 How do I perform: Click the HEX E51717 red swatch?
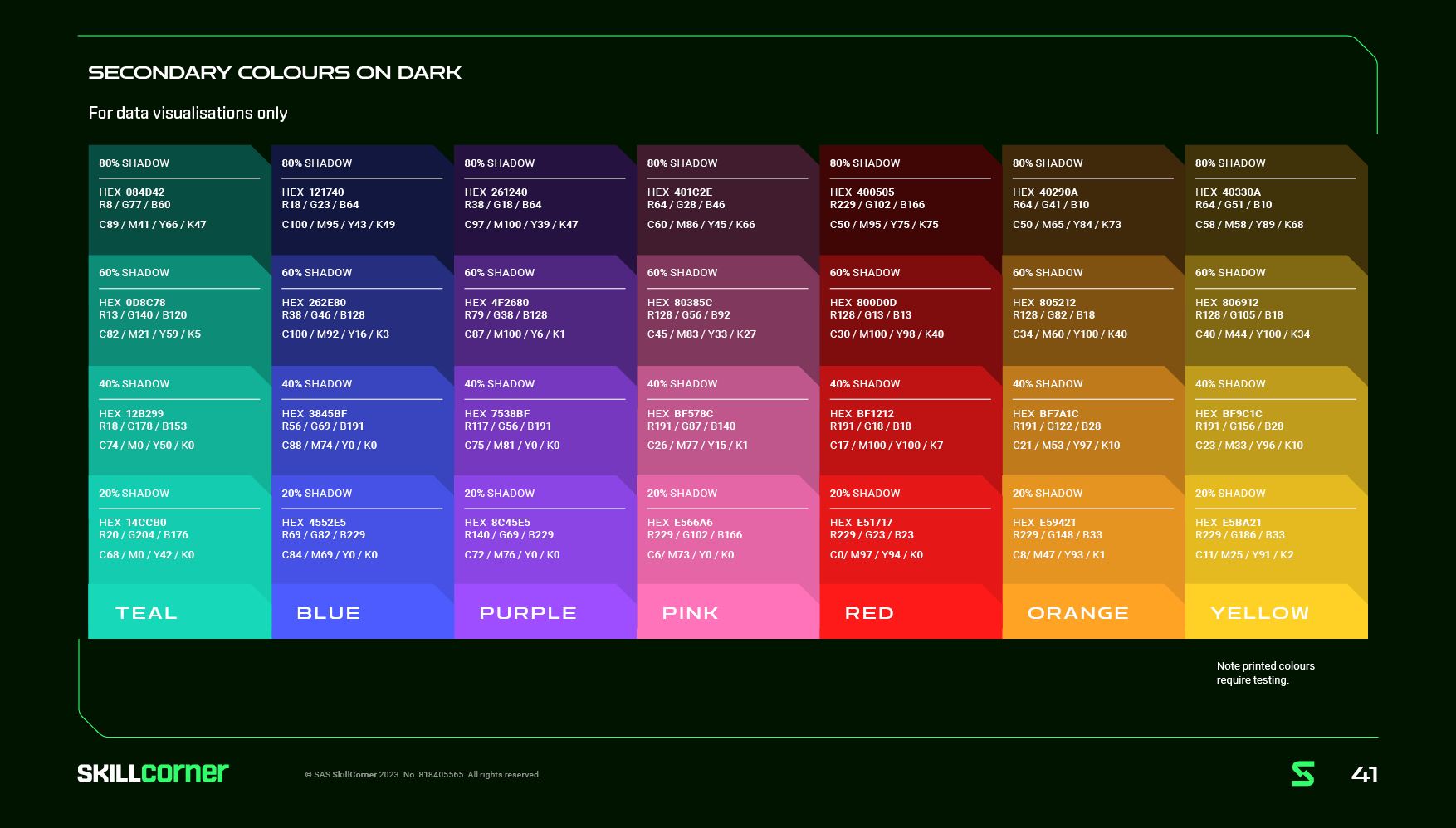911,529
